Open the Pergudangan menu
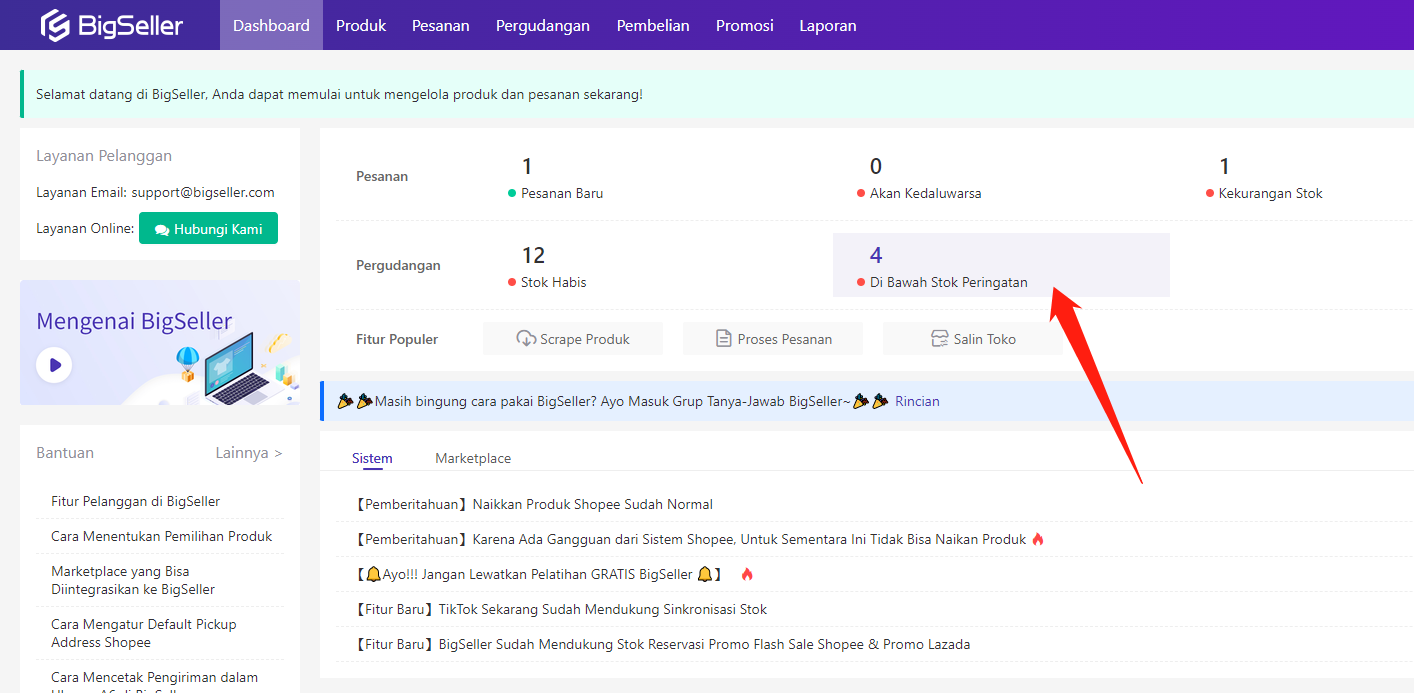 point(543,26)
